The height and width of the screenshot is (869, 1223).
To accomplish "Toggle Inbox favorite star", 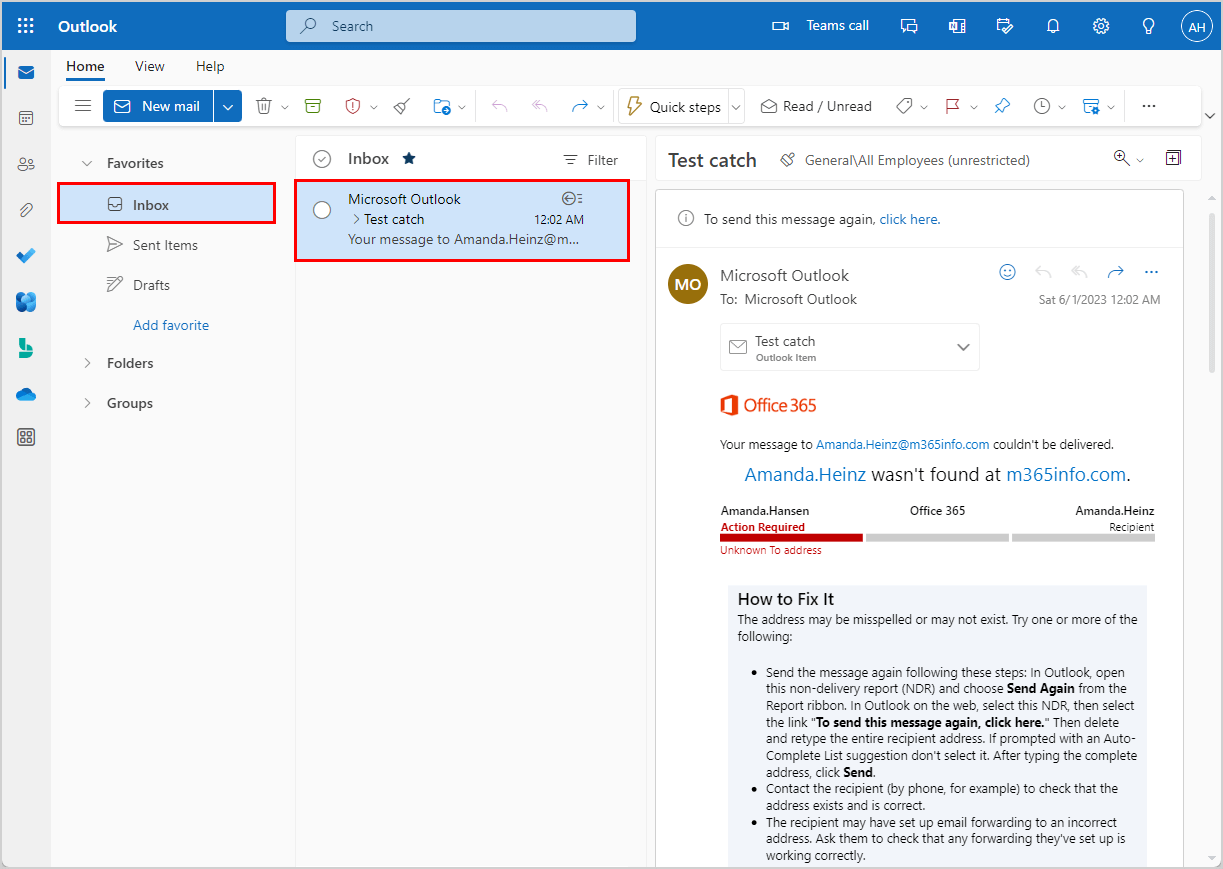I will [409, 158].
